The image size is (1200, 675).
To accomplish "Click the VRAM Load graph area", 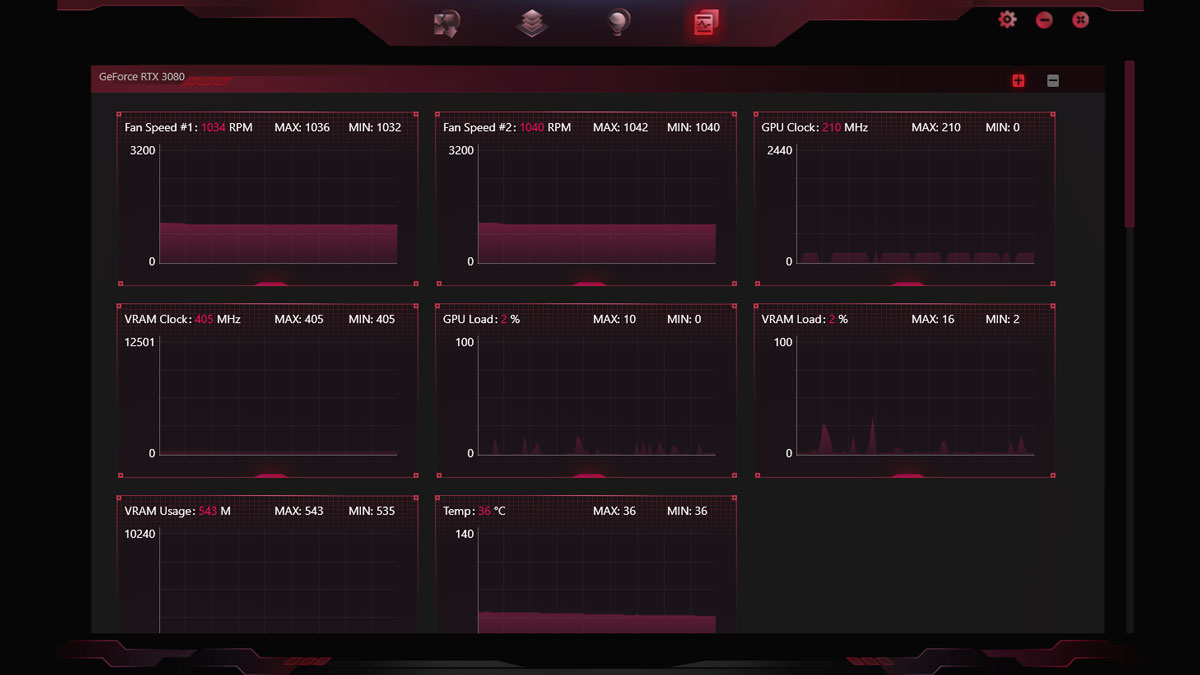I will coord(915,398).
